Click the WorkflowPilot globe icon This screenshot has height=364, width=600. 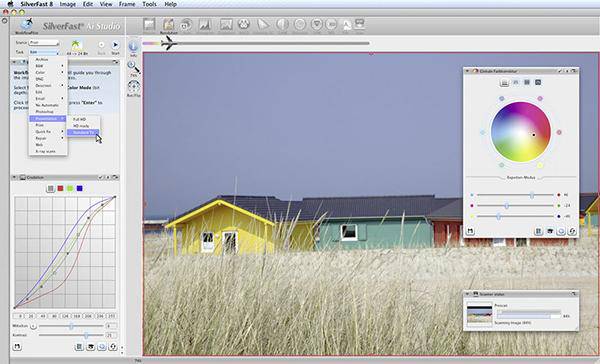pos(26,24)
